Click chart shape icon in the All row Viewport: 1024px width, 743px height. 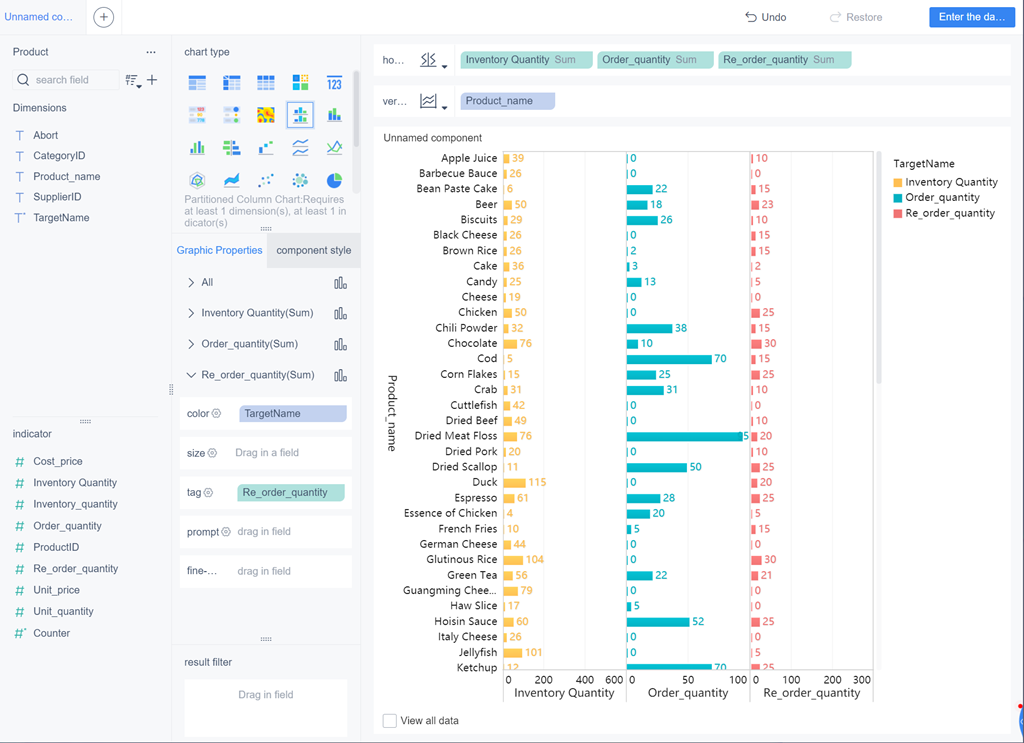(340, 283)
